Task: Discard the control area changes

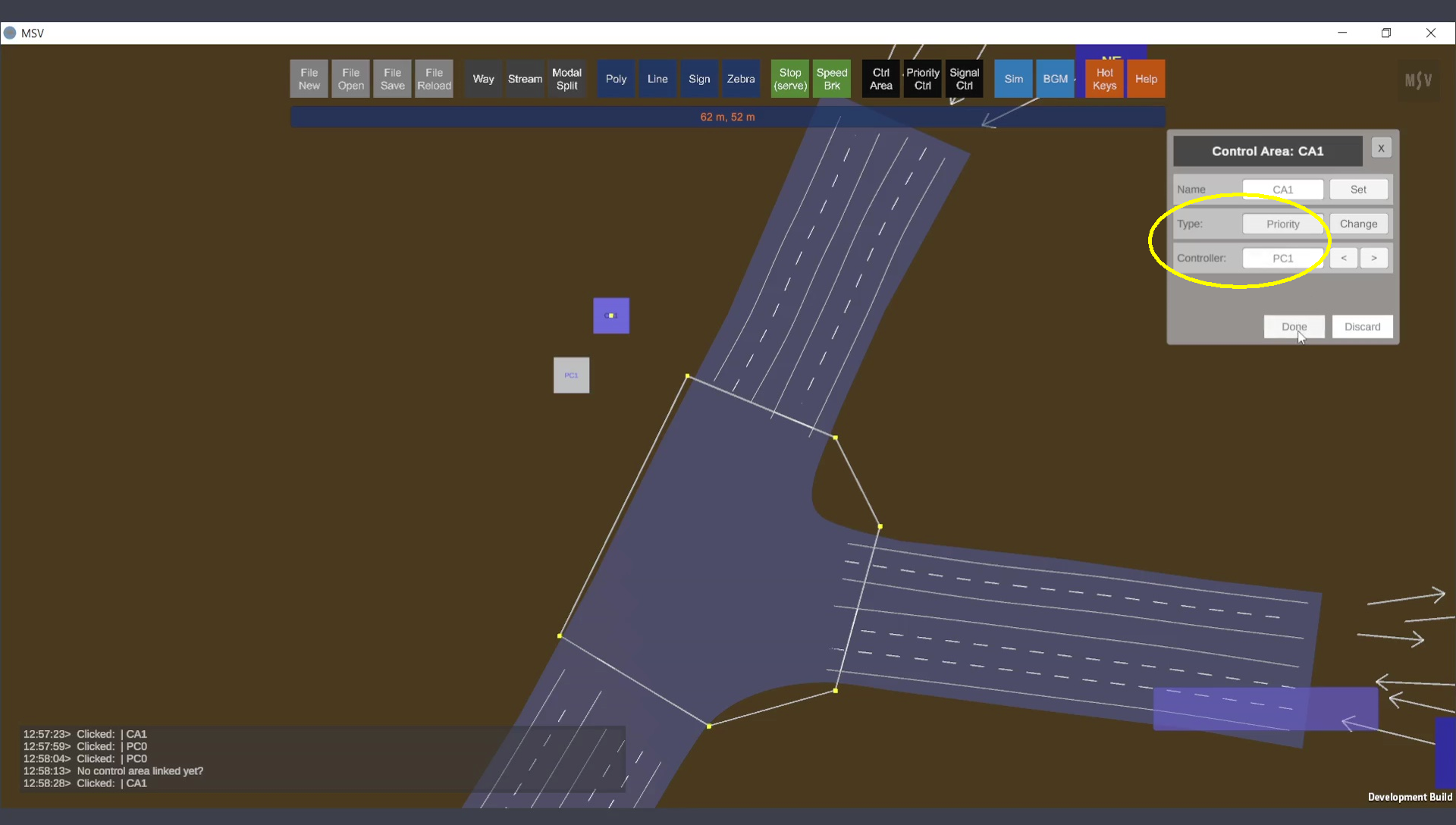Action: [1362, 327]
